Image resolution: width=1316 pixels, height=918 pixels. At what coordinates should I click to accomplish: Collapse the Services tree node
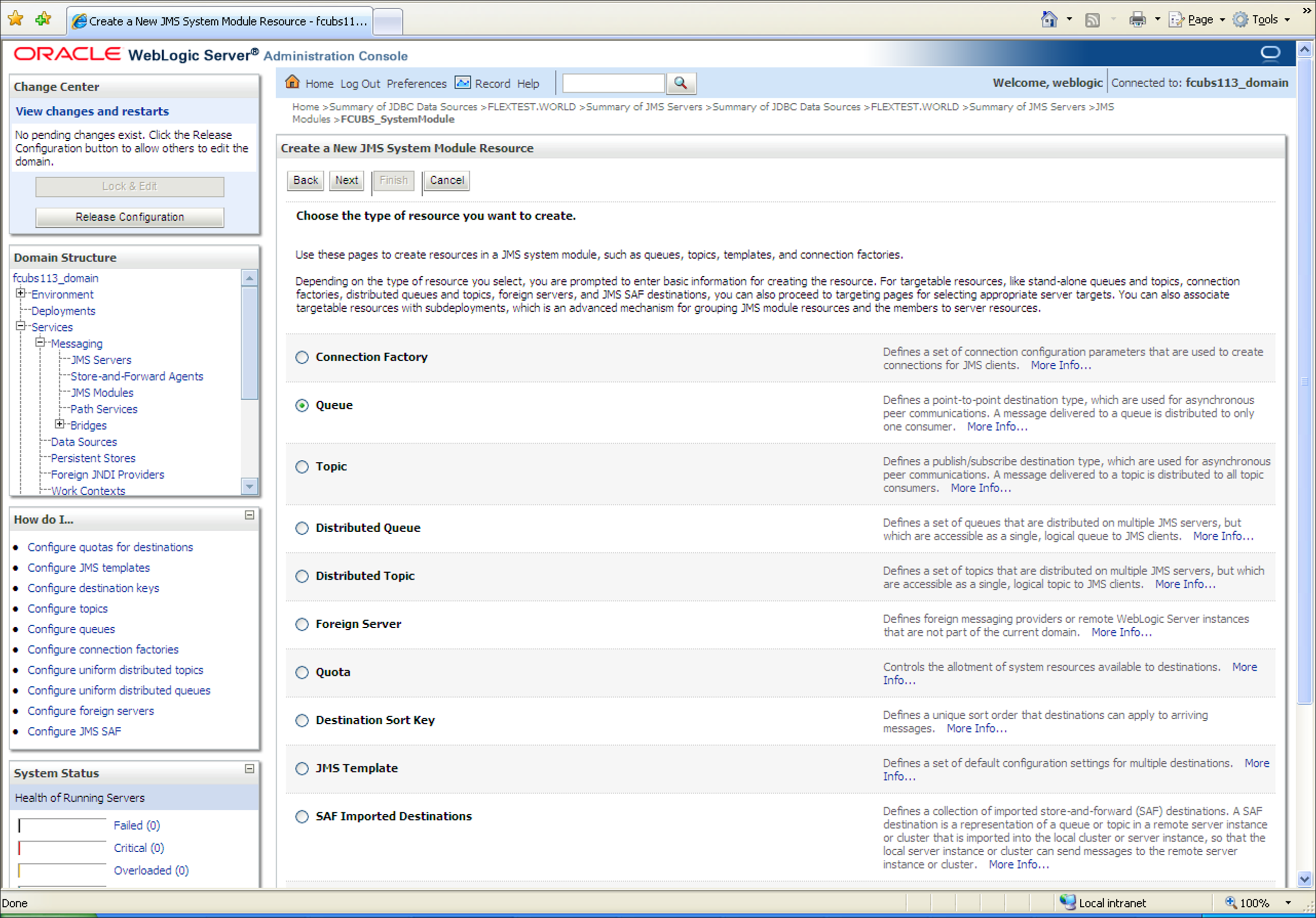[x=21, y=326]
